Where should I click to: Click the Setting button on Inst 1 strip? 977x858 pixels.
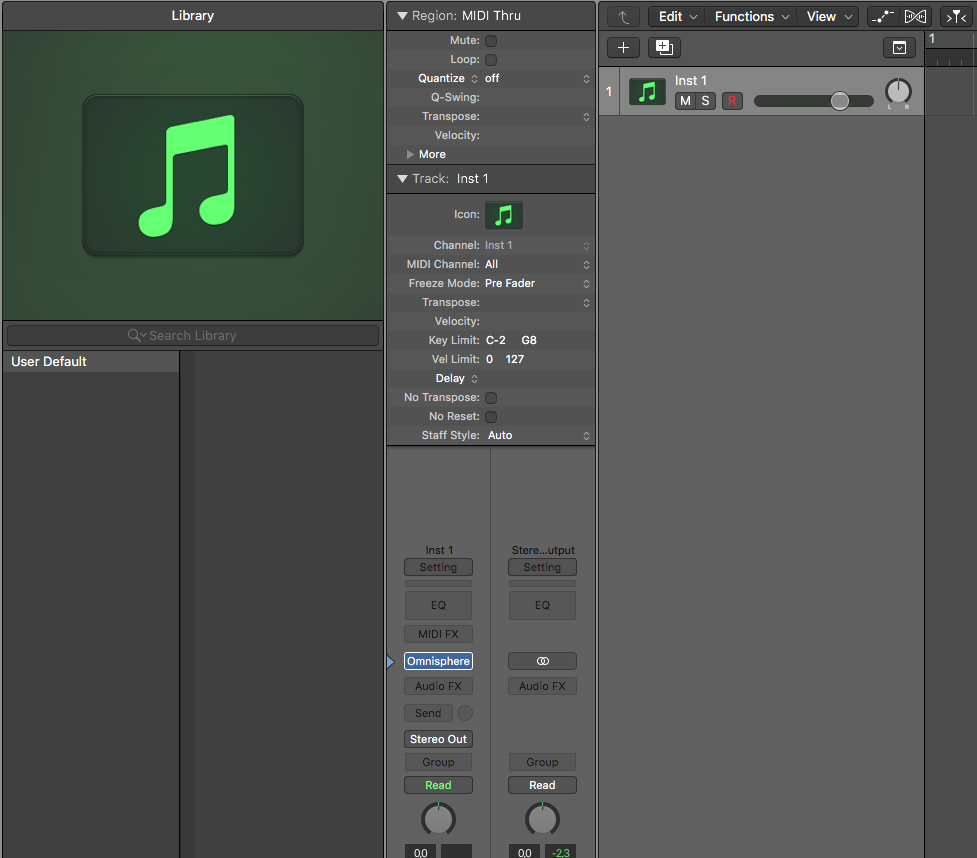438,567
